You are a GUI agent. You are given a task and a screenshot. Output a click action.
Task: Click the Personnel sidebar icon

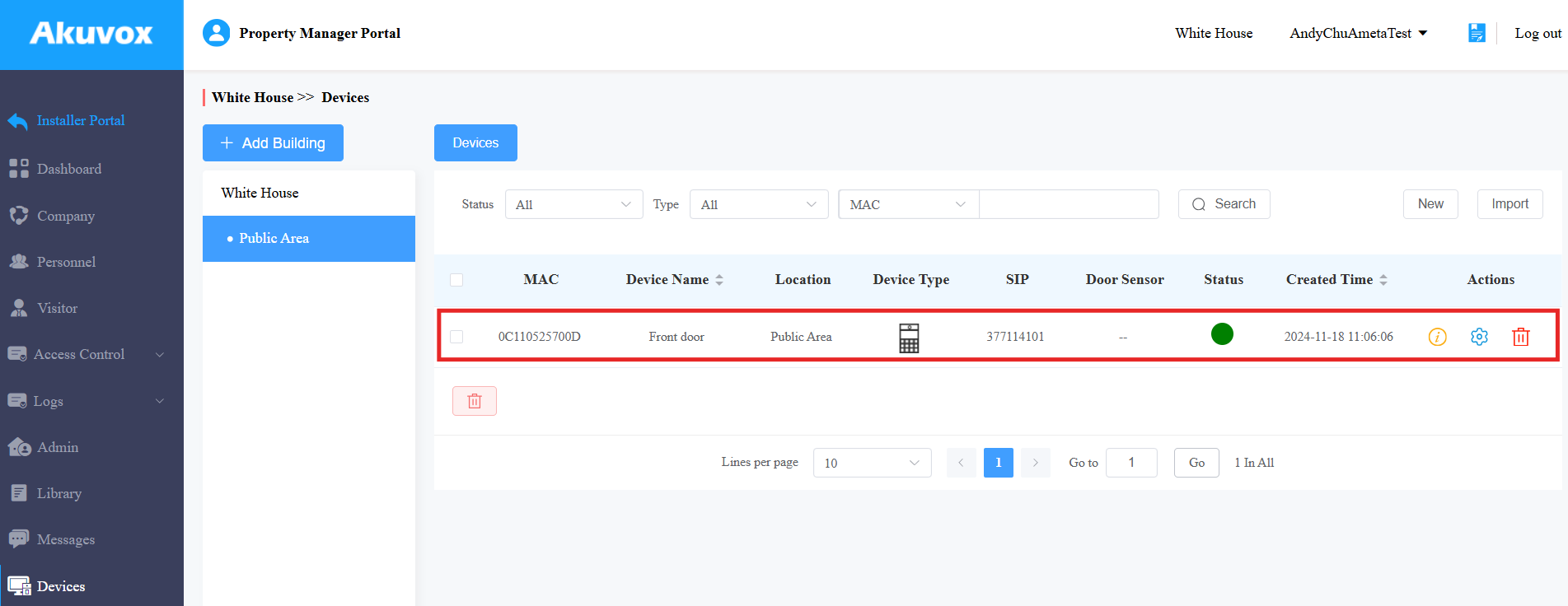18,262
